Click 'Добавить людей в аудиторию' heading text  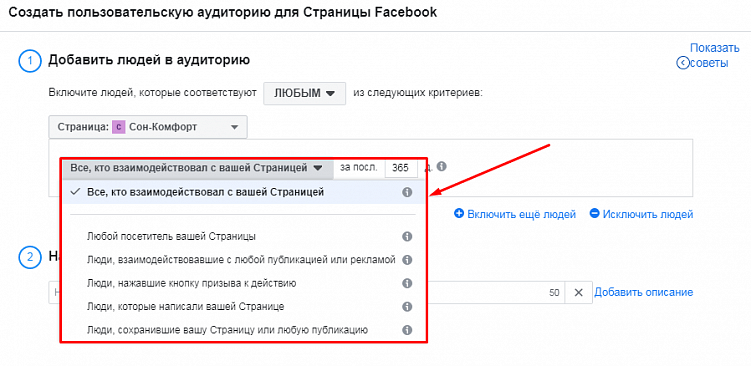click(x=149, y=60)
